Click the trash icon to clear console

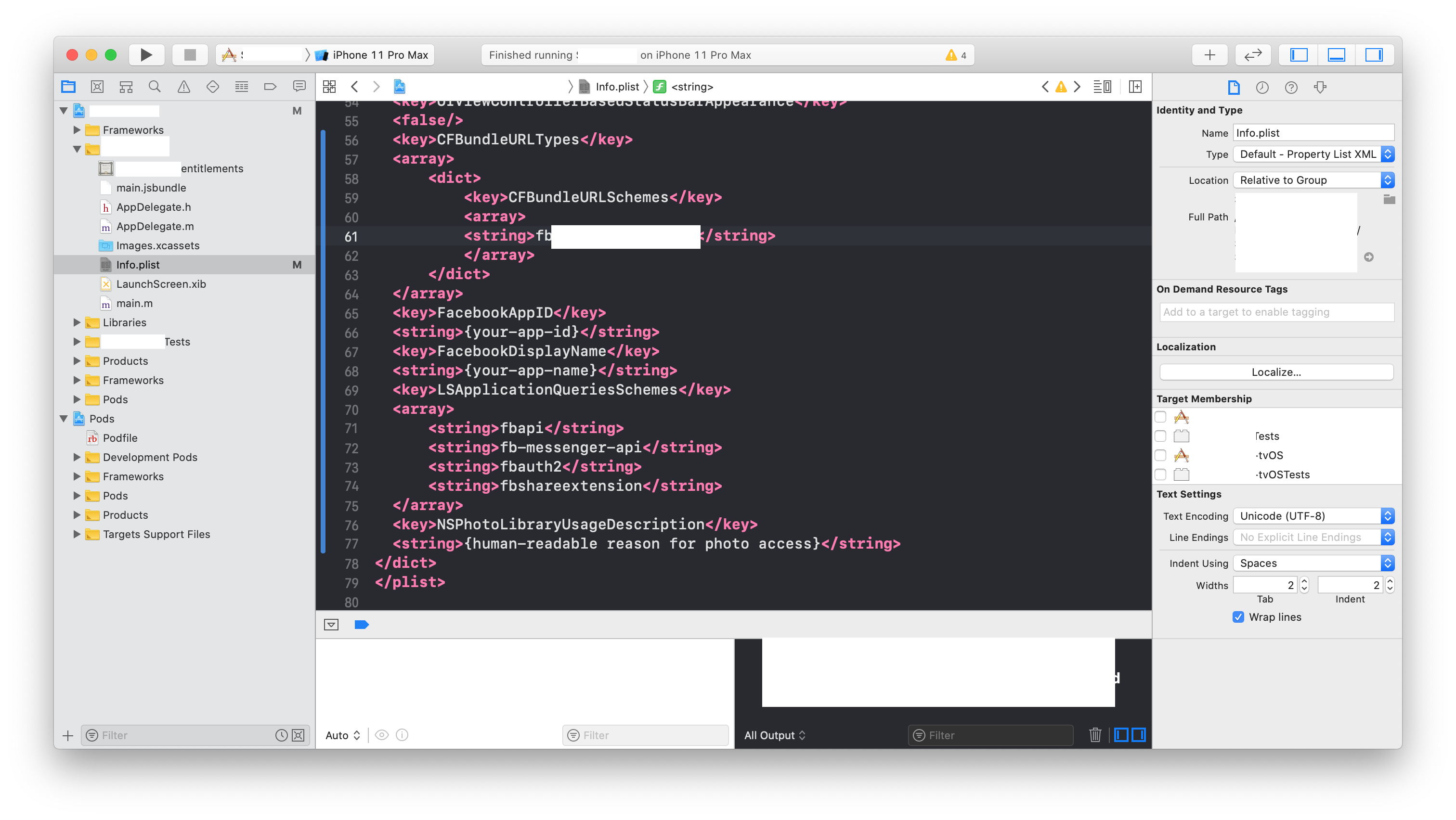point(1095,735)
